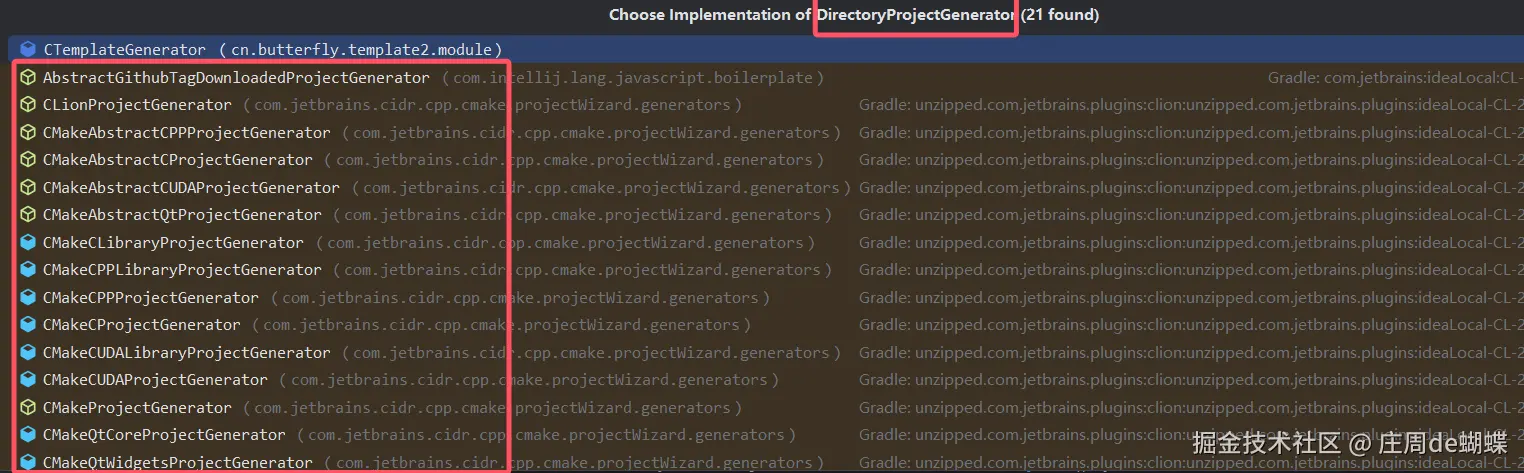Choose the CMakeAbstractCUDAProjectGenerator entry

pyautogui.click(x=191, y=187)
